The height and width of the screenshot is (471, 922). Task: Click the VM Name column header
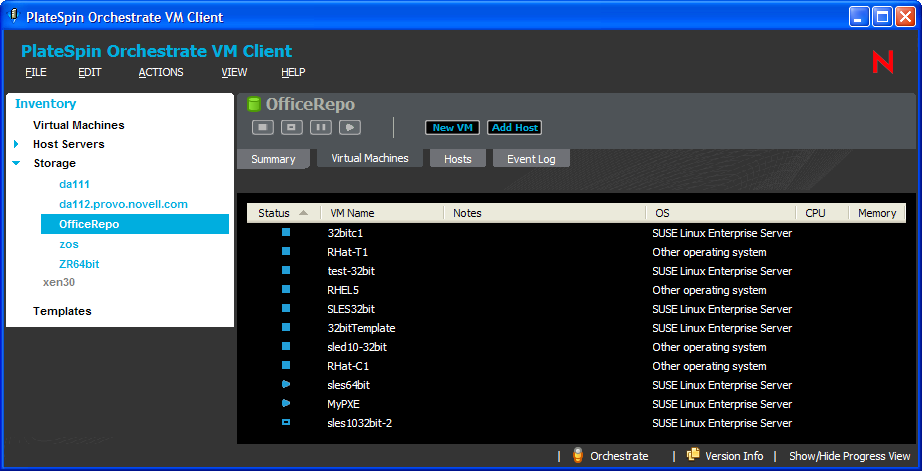point(382,213)
